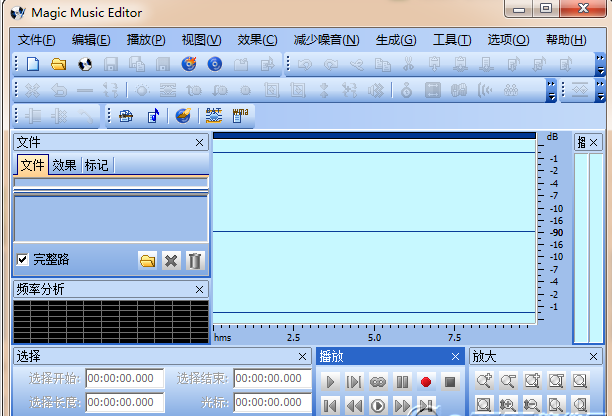This screenshot has height=416, width=612.
Task: Close the 选择 panel
Action: tap(302, 356)
